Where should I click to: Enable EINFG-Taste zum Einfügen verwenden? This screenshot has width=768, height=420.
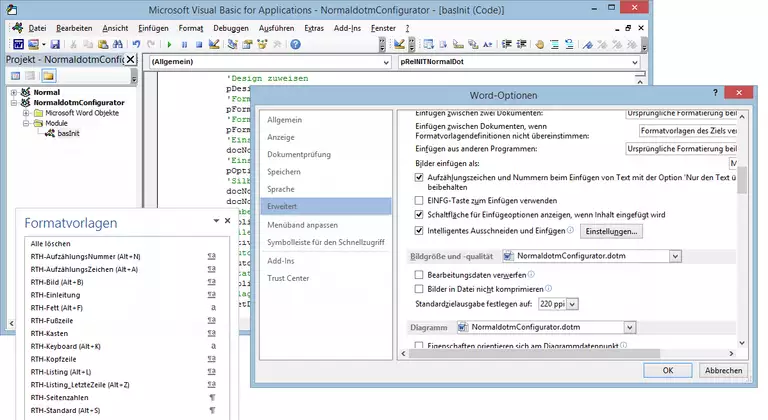click(419, 200)
